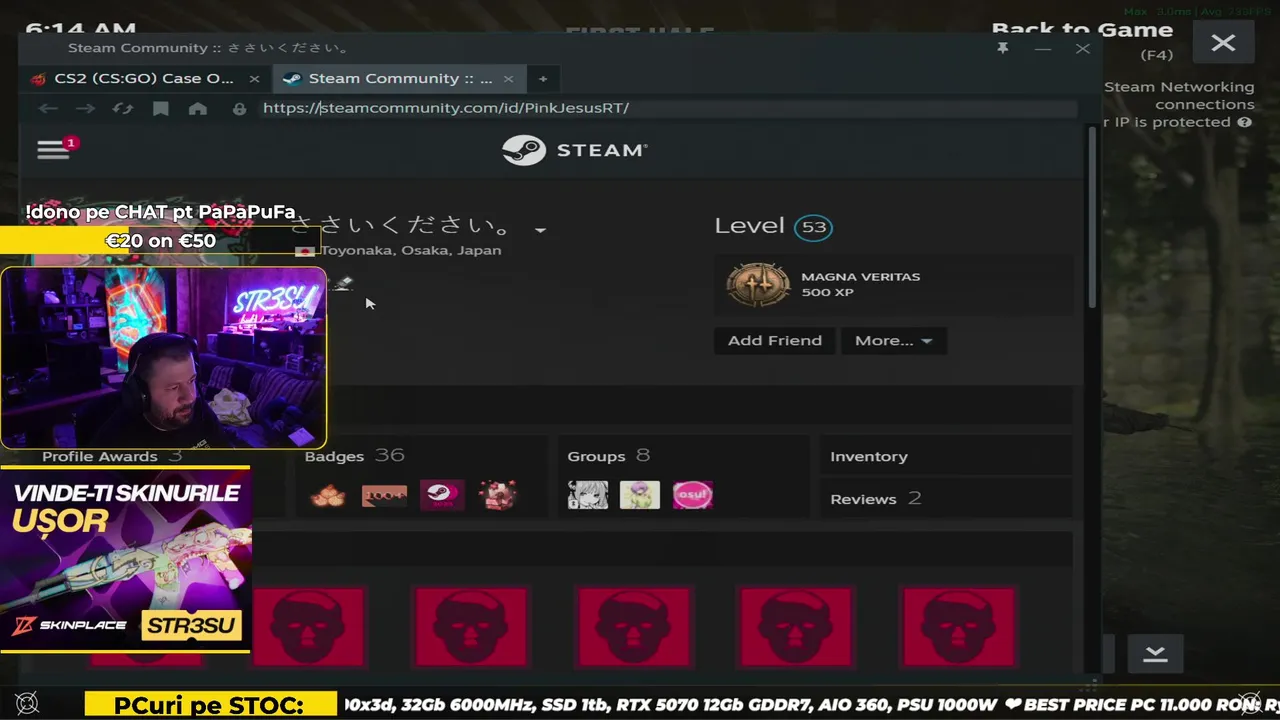Open the orange leaves badge under Badges
The width and height of the screenshot is (1280, 720).
328,495
